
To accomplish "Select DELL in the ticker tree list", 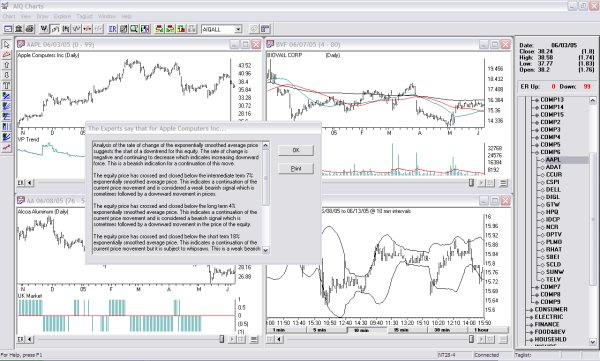I will point(553,189).
